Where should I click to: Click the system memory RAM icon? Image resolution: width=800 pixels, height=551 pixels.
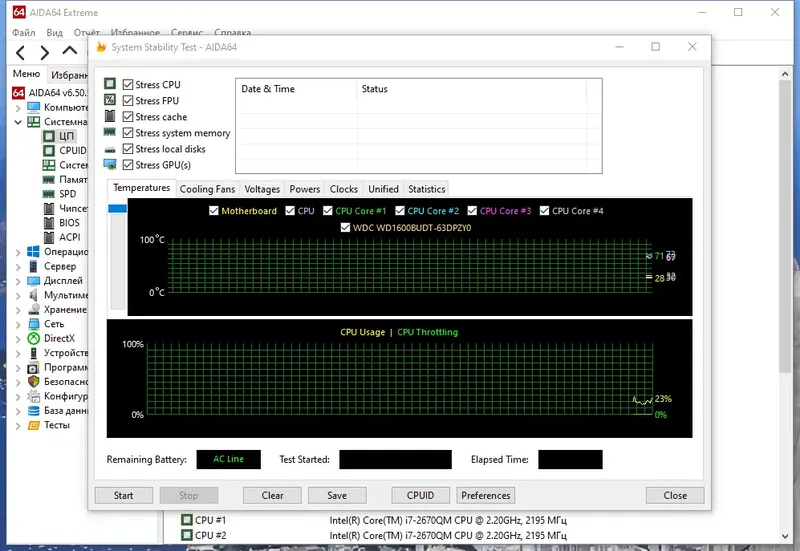110,132
